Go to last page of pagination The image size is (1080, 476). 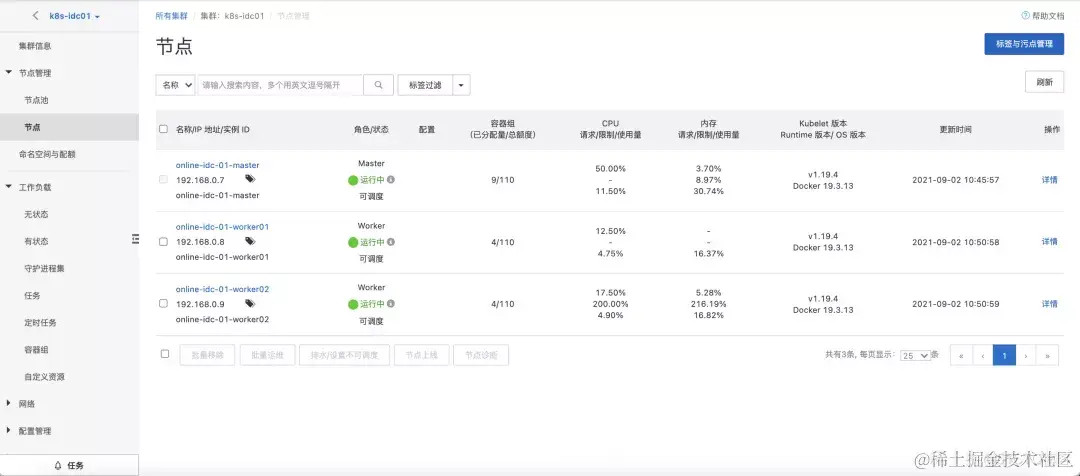(1048, 355)
